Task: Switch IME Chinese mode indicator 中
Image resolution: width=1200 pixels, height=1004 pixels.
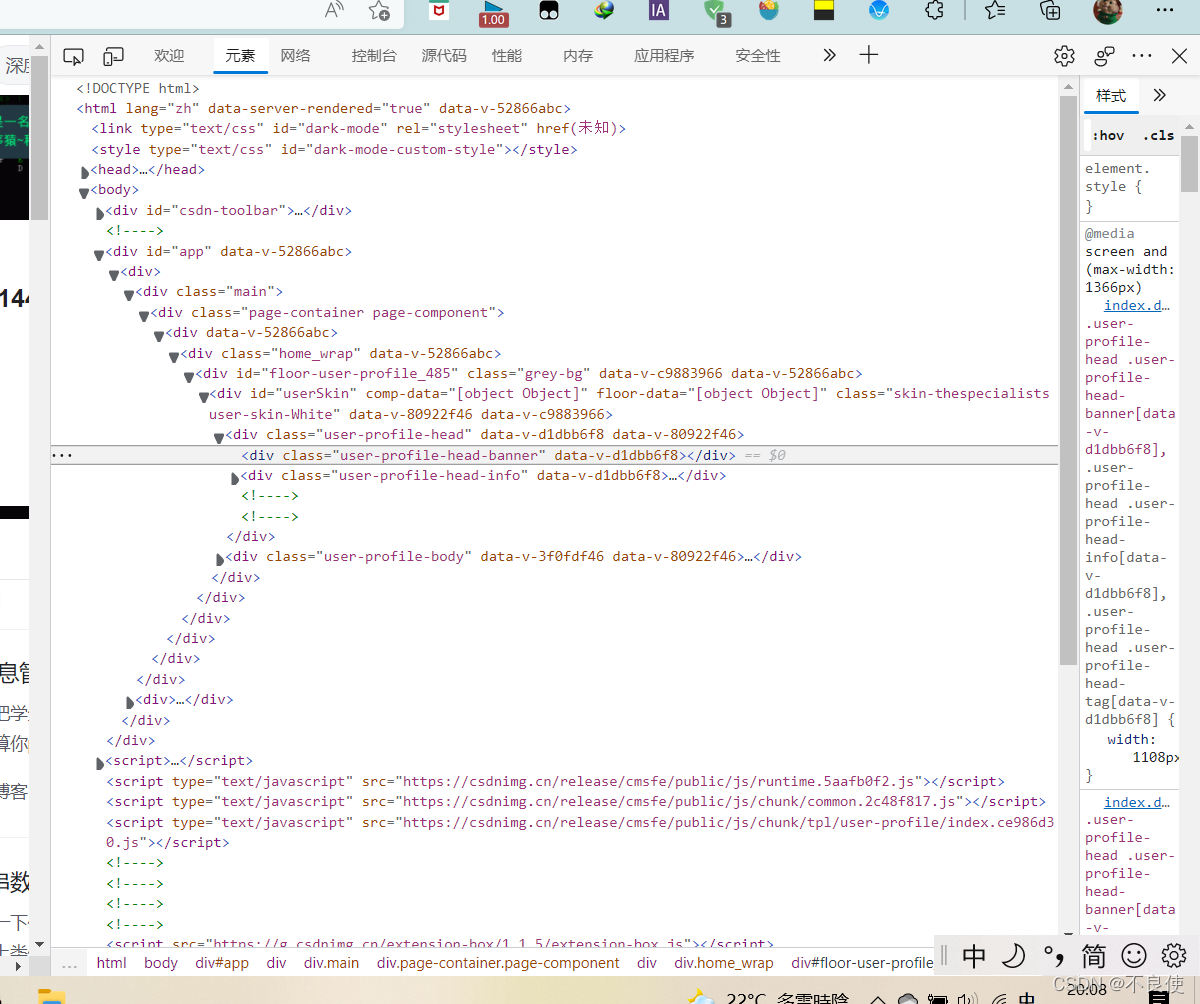Action: 974,957
